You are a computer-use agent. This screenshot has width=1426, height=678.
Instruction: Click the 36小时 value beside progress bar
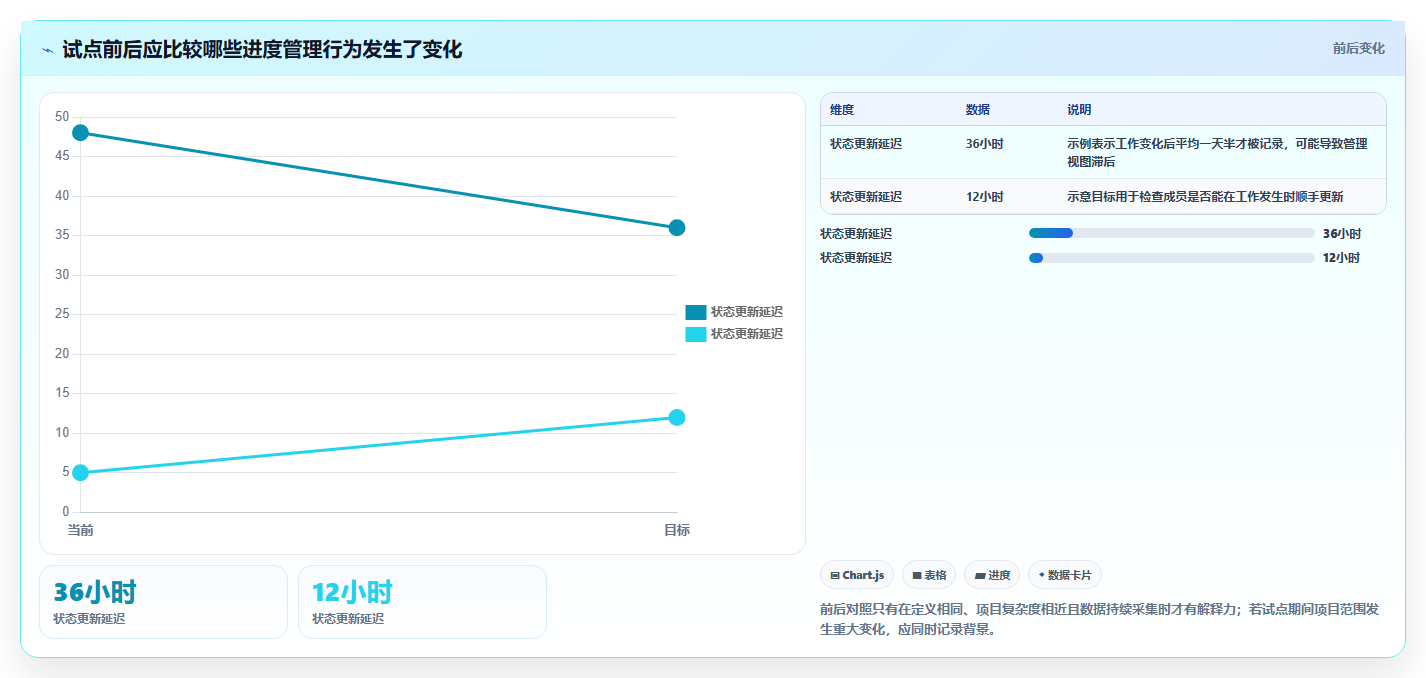pyautogui.click(x=1342, y=234)
